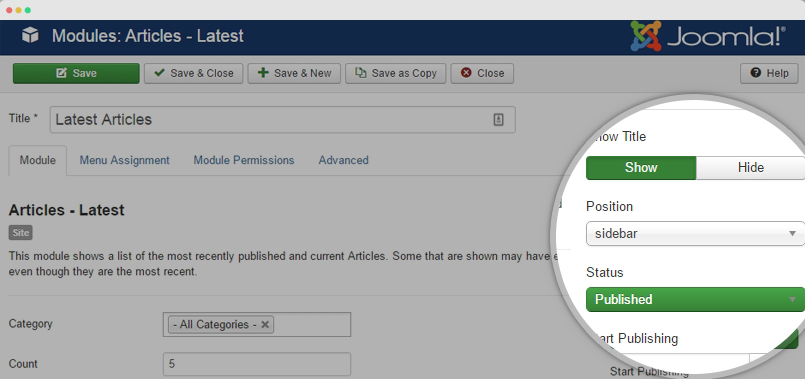The image size is (805, 379).
Task: Click Save & New
Action: [x=295, y=73]
